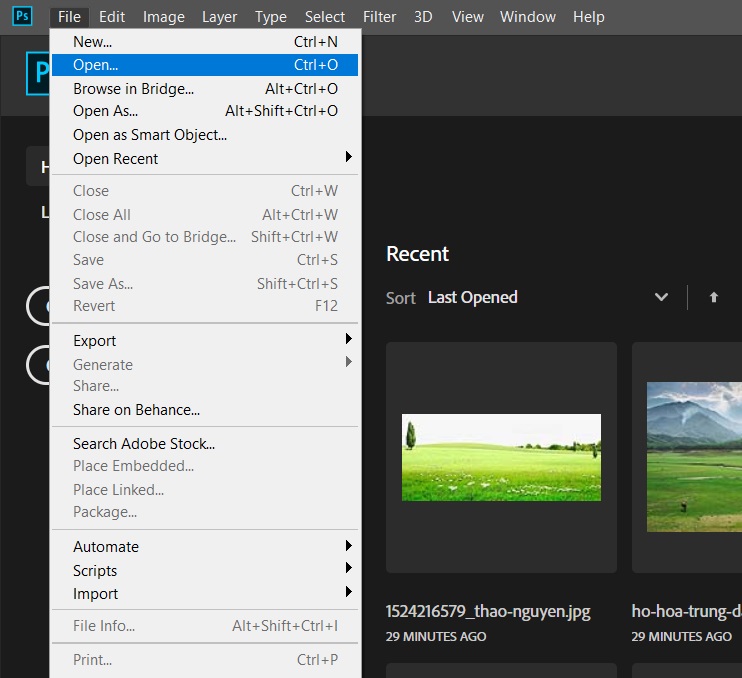Open the mountain landscape thumbnail
Viewport: 742px width, 678px height.
(694, 457)
